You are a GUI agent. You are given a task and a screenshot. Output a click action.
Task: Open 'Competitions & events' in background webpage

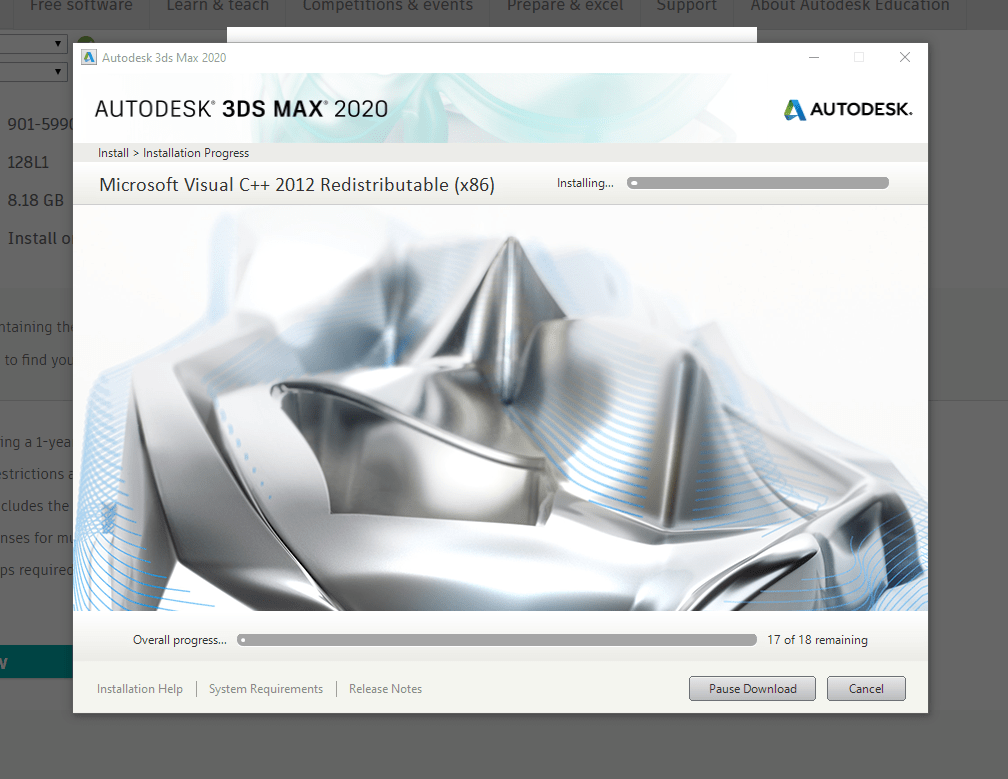388,6
